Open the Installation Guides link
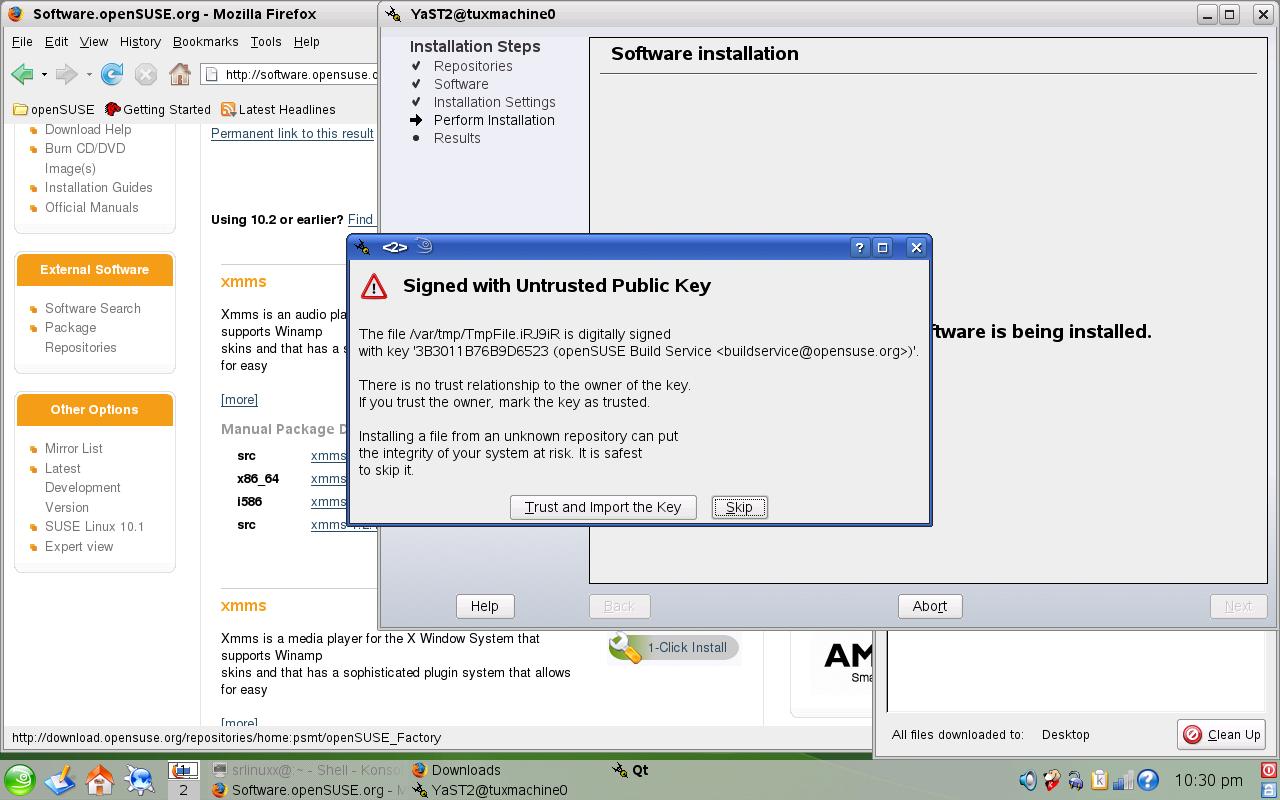The image size is (1280, 800). [x=99, y=187]
